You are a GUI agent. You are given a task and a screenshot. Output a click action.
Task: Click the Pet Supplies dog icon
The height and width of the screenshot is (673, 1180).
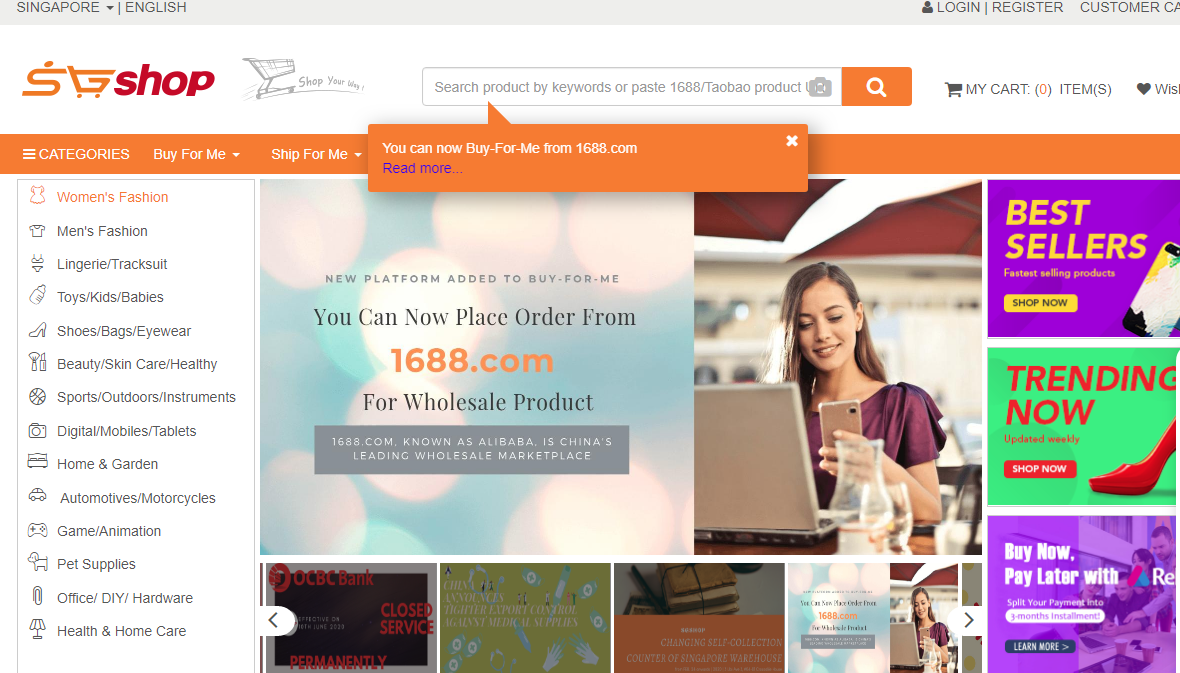click(x=37, y=562)
